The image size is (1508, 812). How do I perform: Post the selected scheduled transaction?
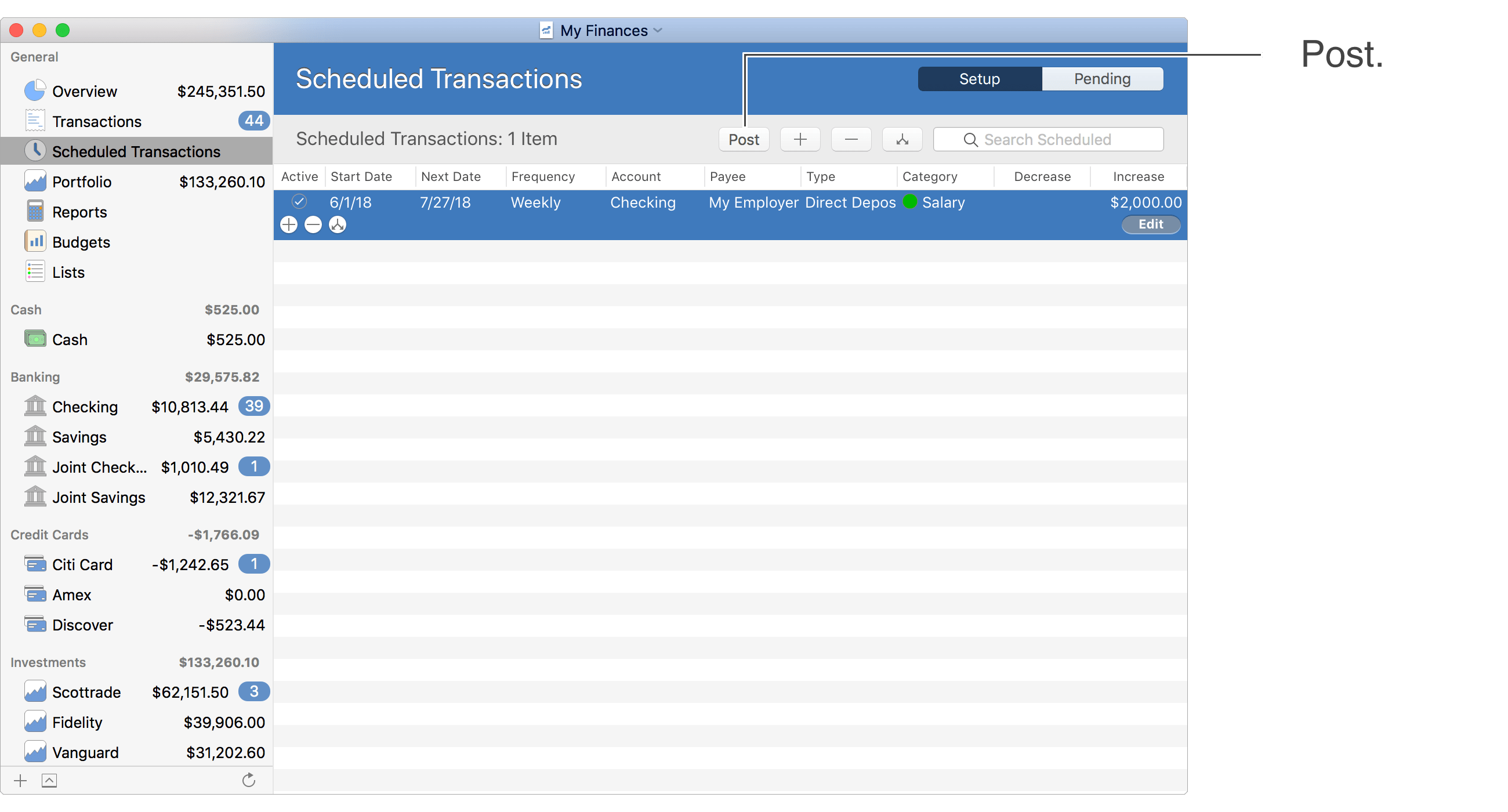coord(744,139)
